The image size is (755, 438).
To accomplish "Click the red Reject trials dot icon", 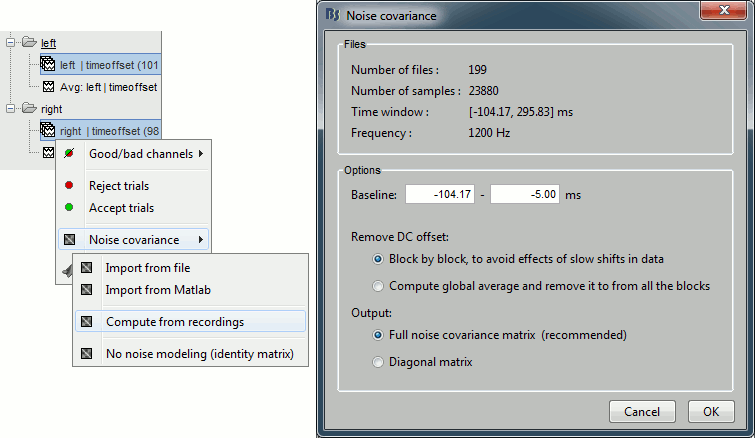I will 68,186.
